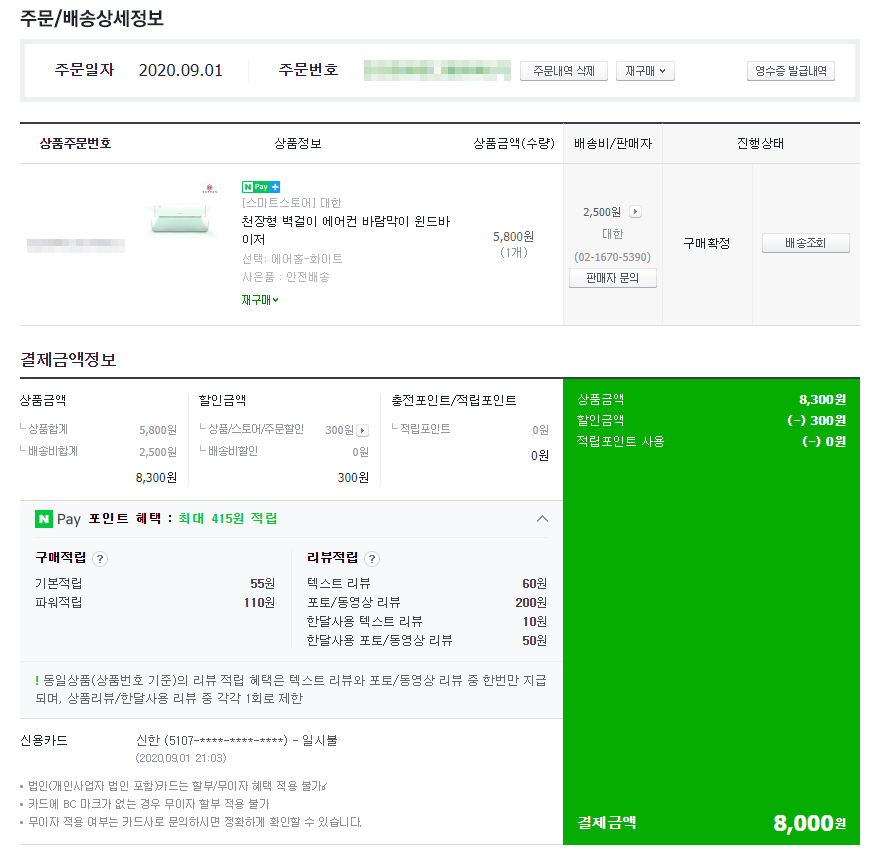Select the 기본적립 55원 value
Image resolution: width=874 pixels, height=857 pixels.
[x=263, y=583]
